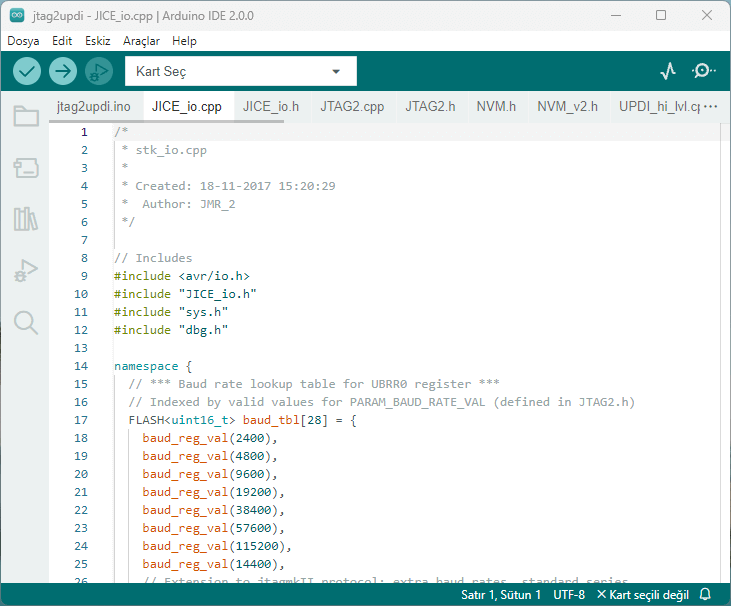The width and height of the screenshot is (731, 606).
Task: Open the Boards Manager sidebar panel
Action: pyautogui.click(x=26, y=168)
